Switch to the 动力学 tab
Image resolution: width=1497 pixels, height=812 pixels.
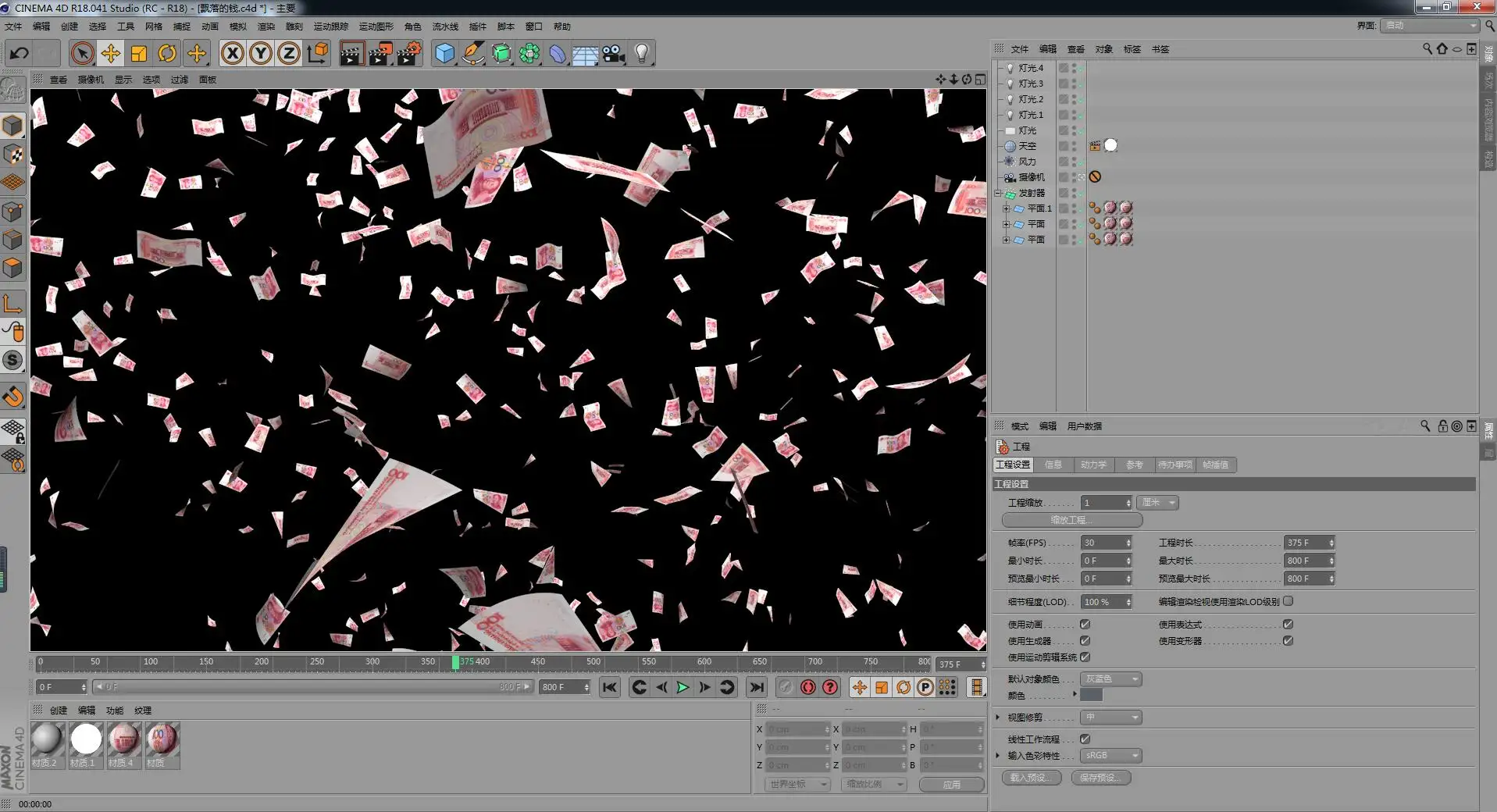click(1093, 465)
